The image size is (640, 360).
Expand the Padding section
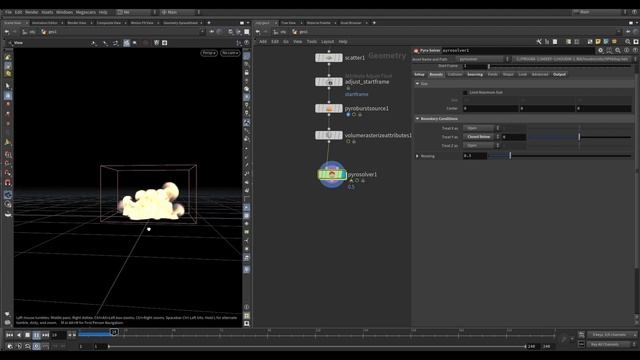418,156
